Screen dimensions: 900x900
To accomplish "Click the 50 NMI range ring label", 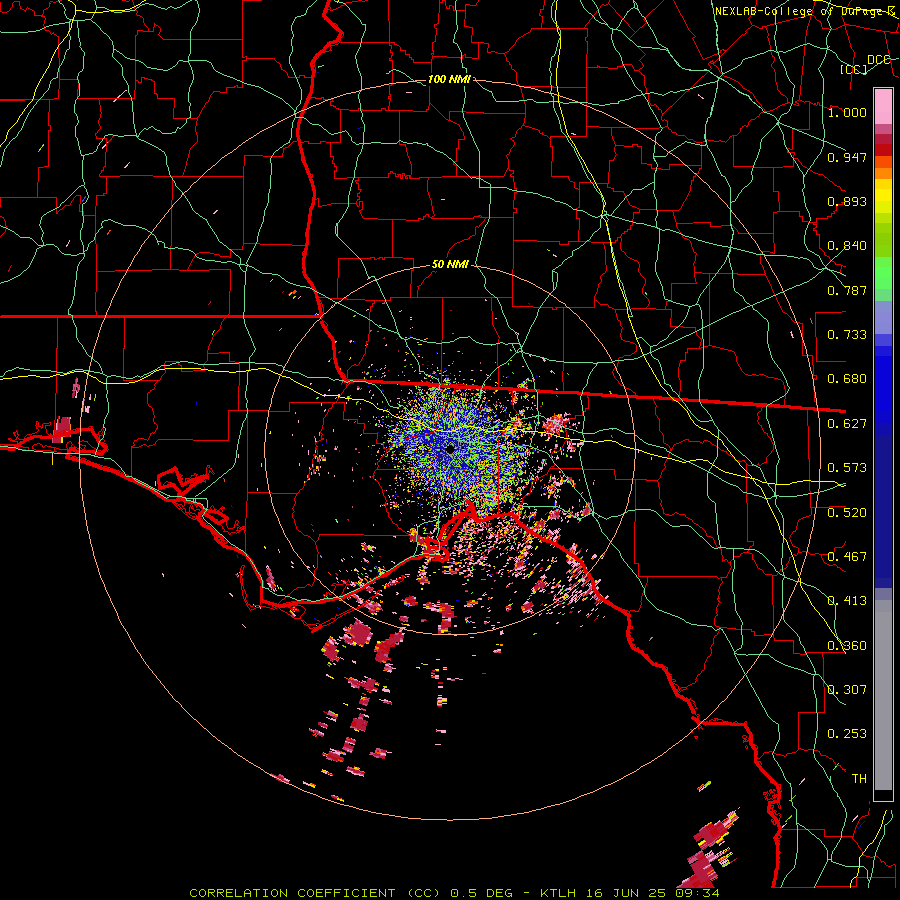I will point(450,265).
